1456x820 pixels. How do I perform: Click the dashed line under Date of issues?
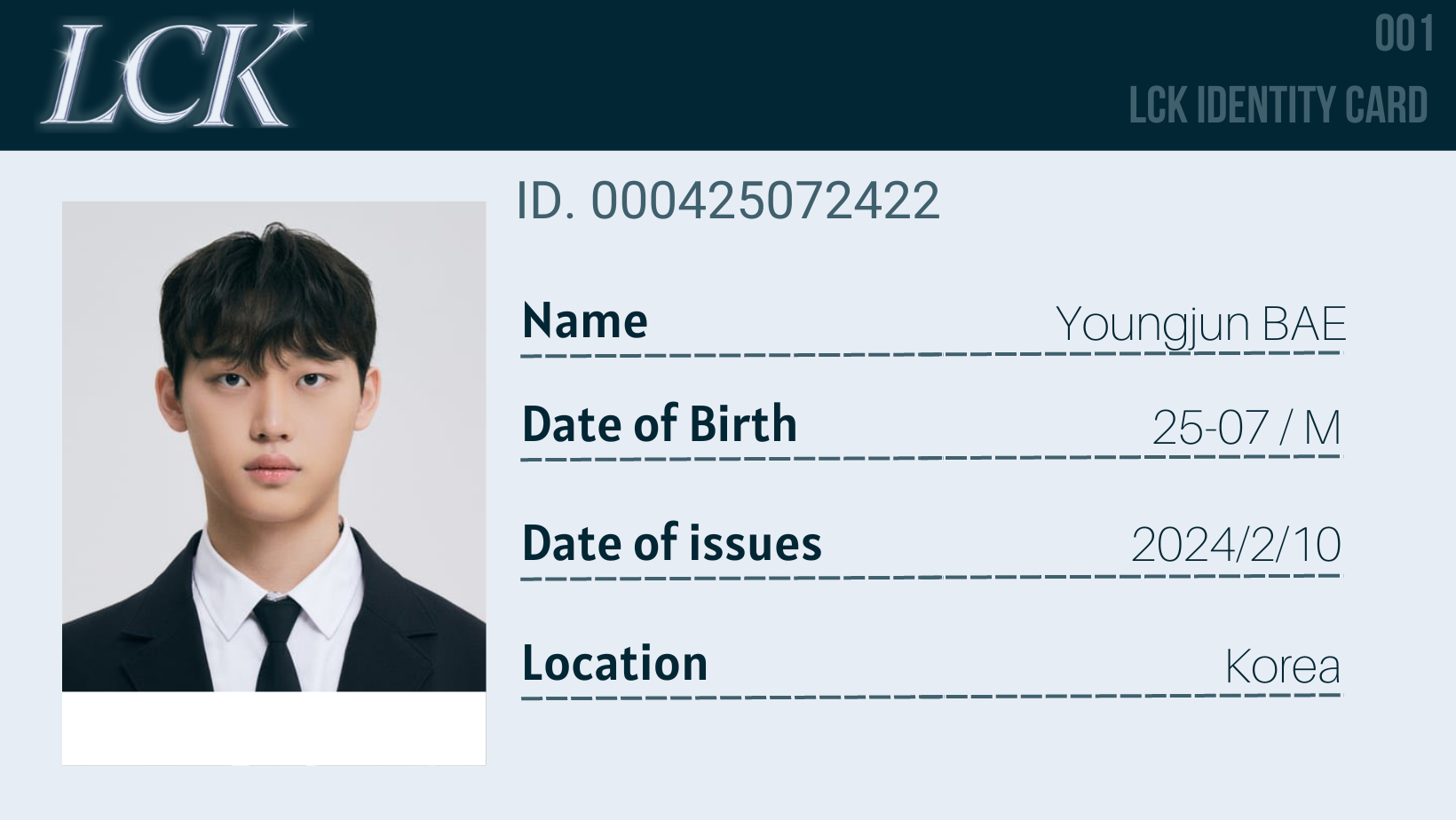point(931,578)
